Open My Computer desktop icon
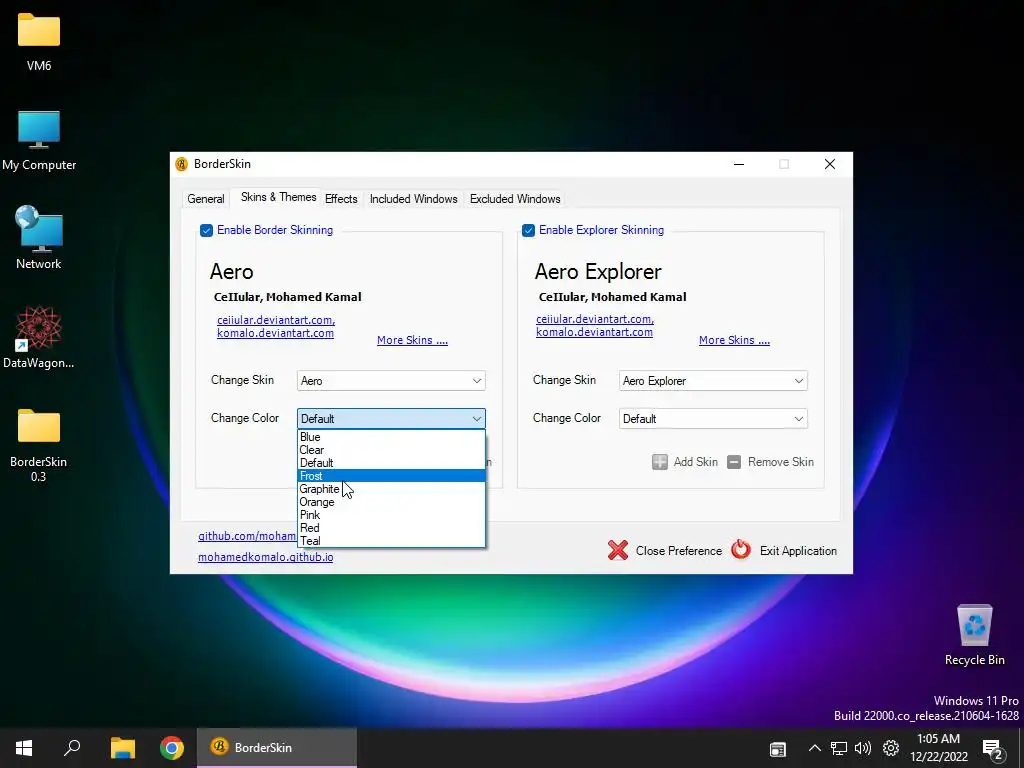This screenshot has height=768, width=1024. pyautogui.click(x=39, y=140)
